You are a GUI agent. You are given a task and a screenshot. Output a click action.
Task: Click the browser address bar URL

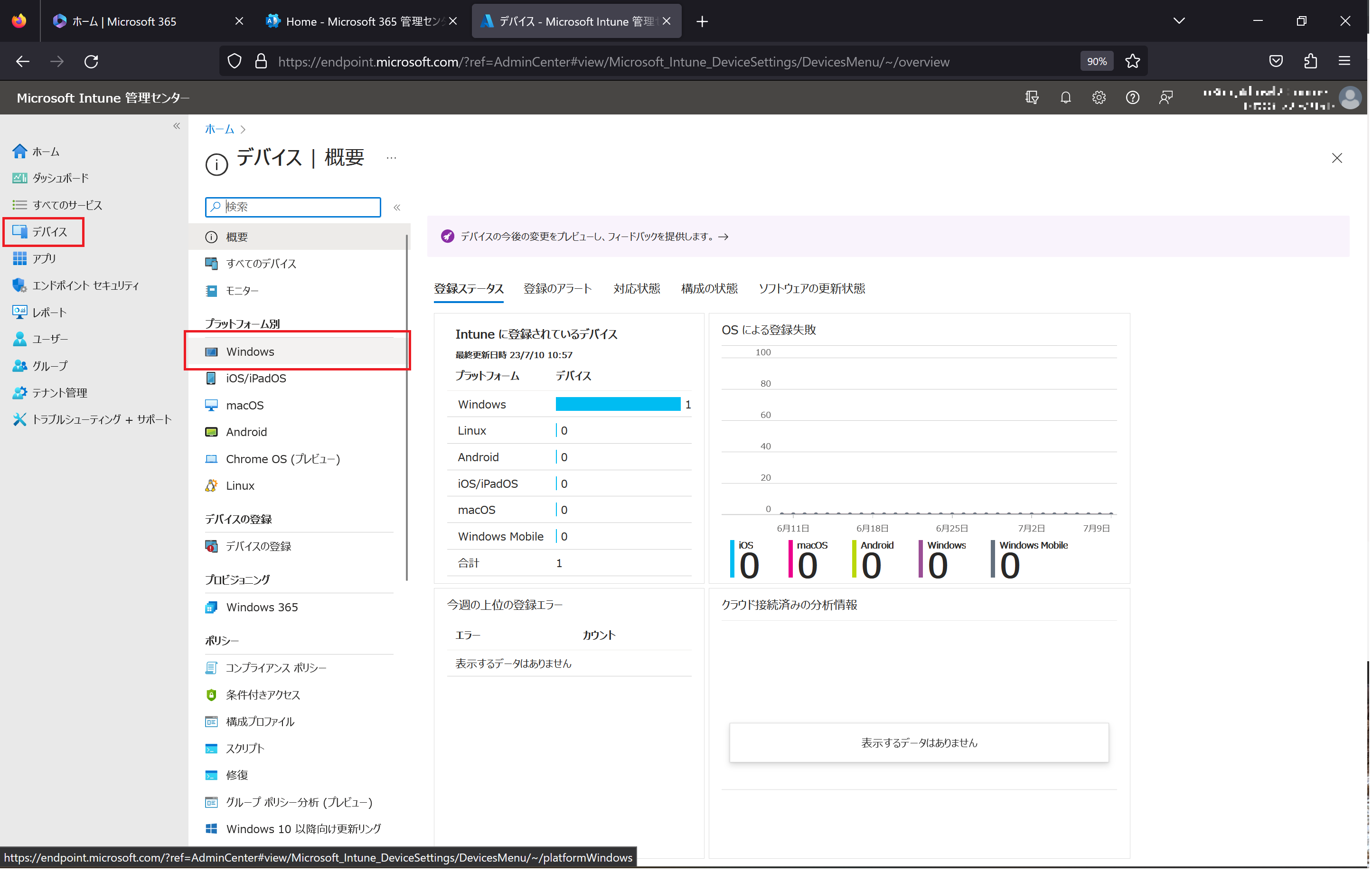click(x=615, y=62)
